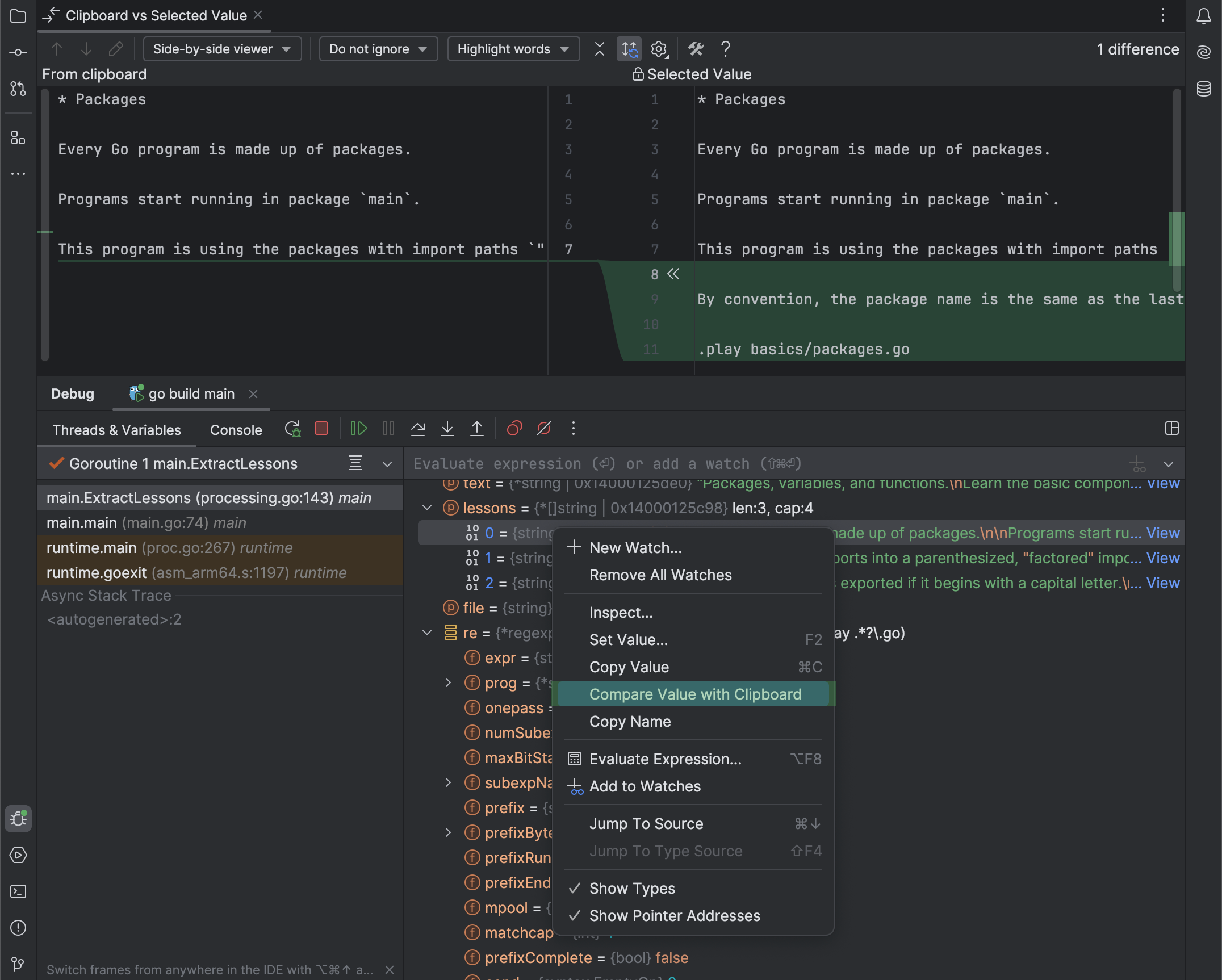
Task: Apply the inserted diff chunk arrows
Action: click(x=673, y=274)
